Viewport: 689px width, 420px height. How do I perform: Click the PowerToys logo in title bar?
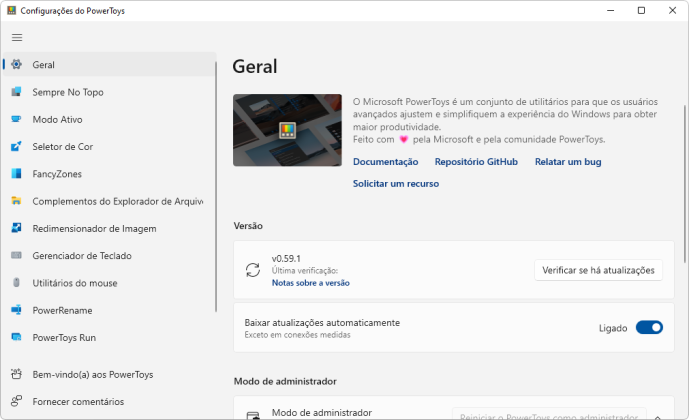click(x=11, y=11)
